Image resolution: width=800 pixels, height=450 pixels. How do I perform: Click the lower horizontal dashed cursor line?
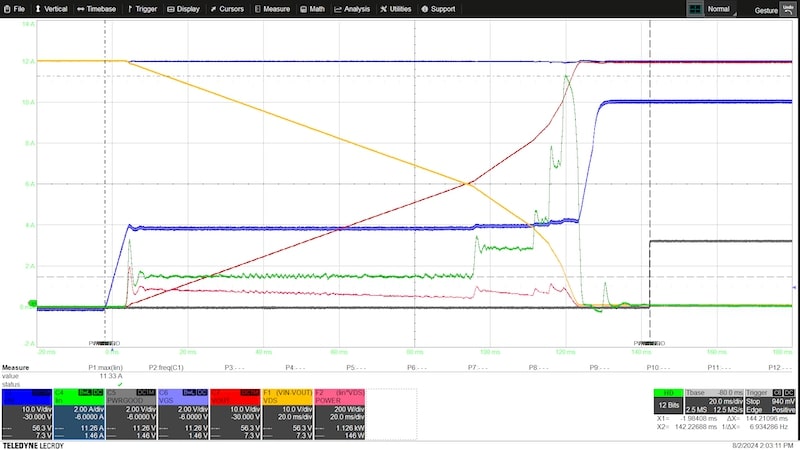pos(414,277)
